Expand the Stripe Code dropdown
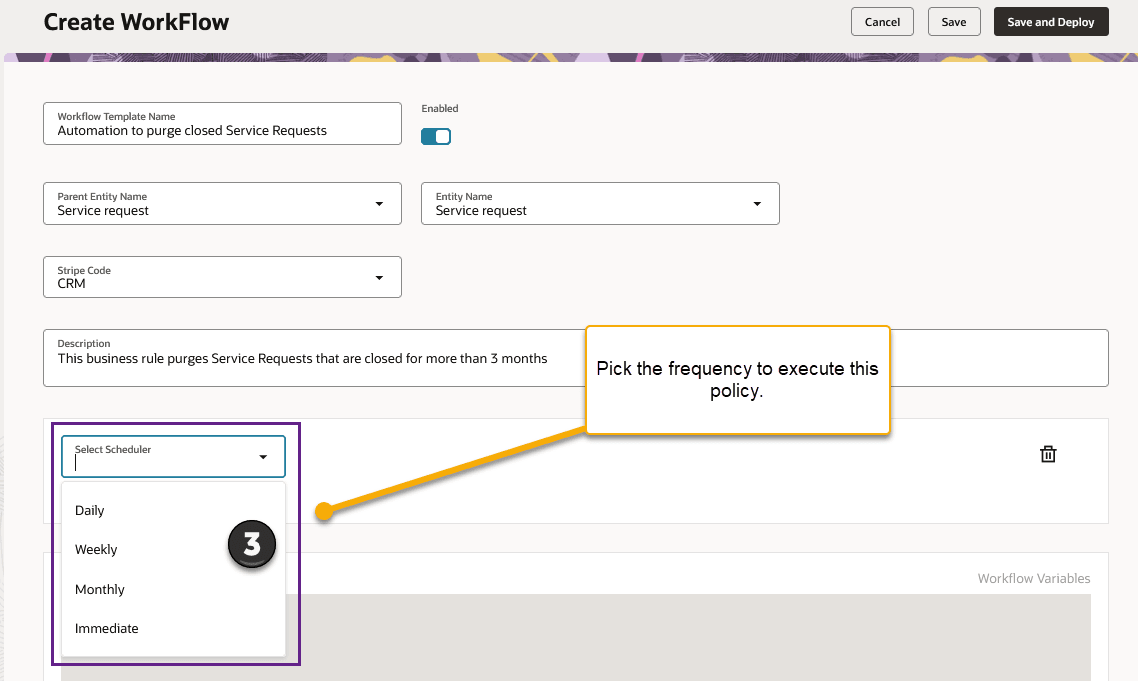Screen dimensions: 1138x681 [x=379, y=276]
